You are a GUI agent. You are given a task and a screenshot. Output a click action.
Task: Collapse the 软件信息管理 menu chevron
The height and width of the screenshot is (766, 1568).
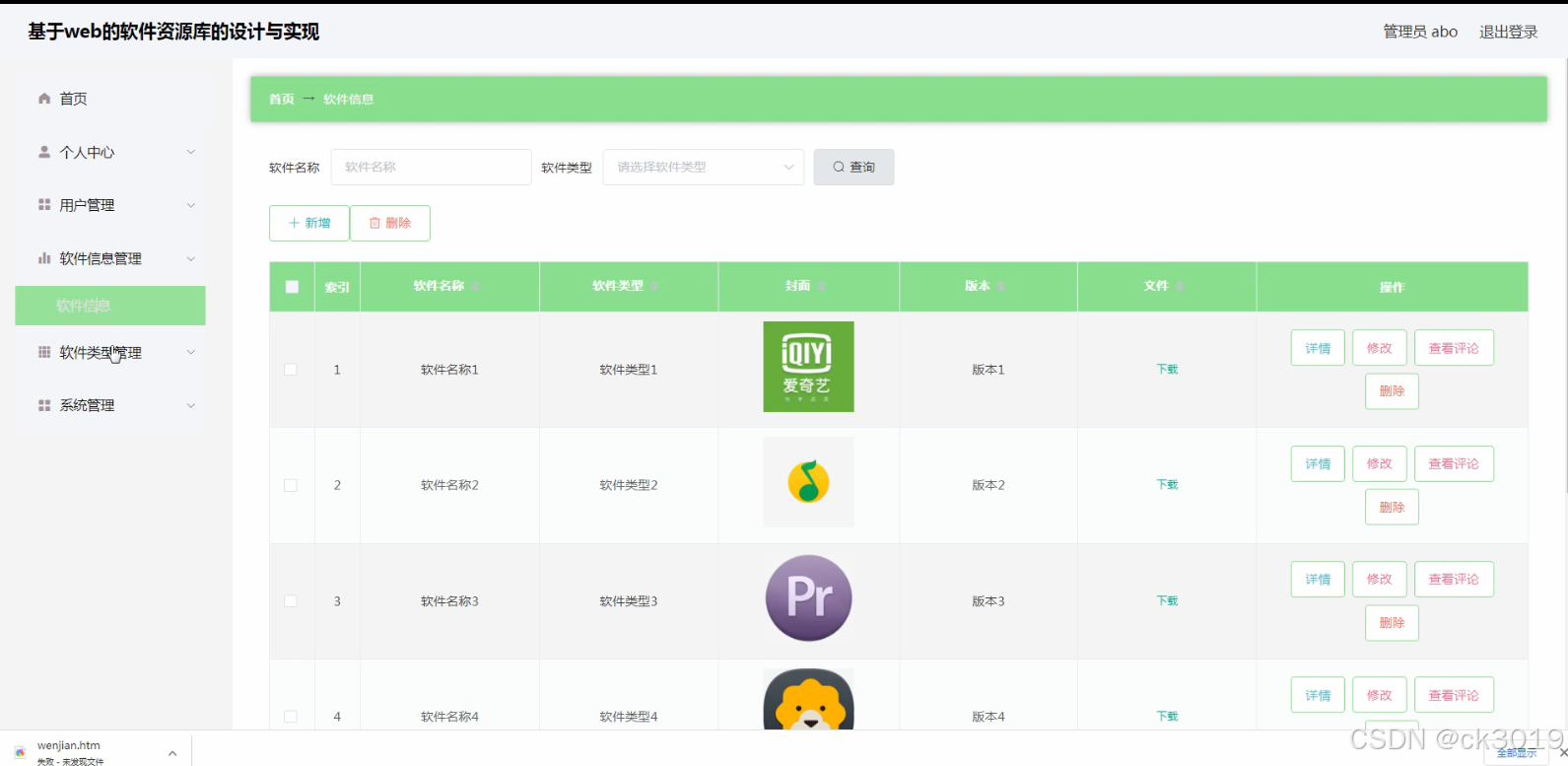191,258
